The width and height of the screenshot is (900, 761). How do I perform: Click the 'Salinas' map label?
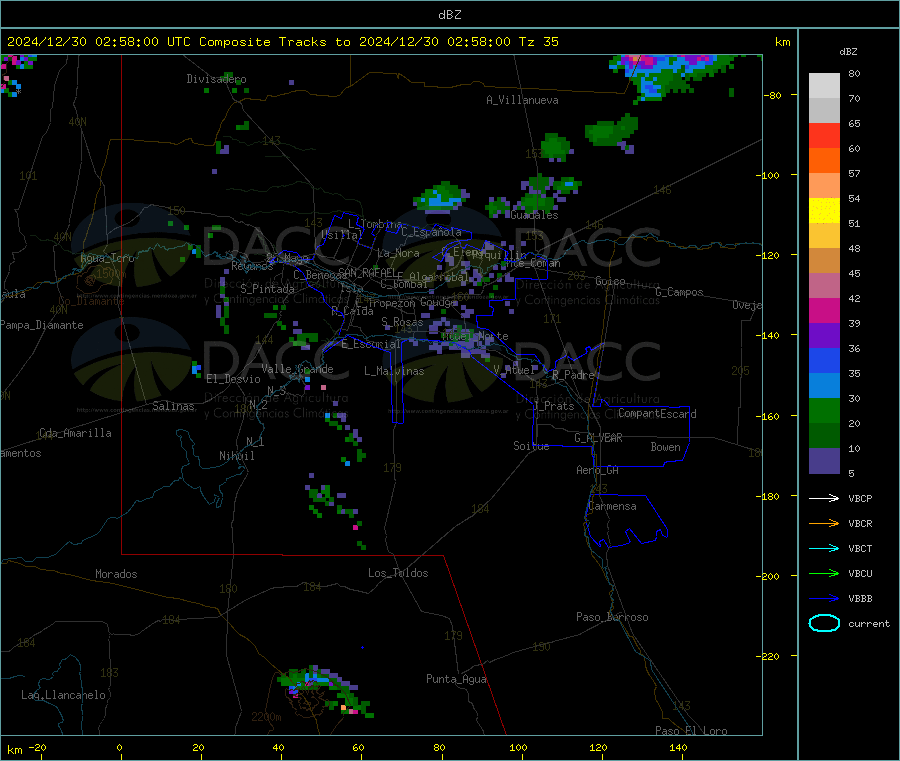pos(173,406)
